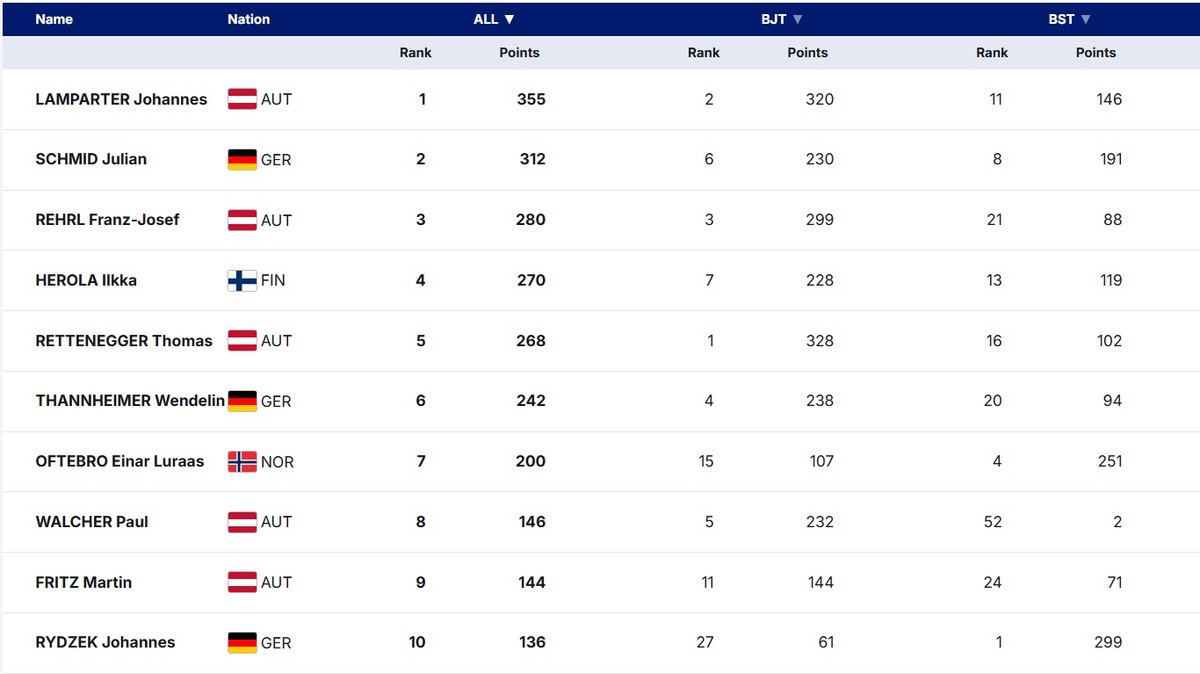Click OFTEBRO's BST points value 251

(x=1109, y=461)
